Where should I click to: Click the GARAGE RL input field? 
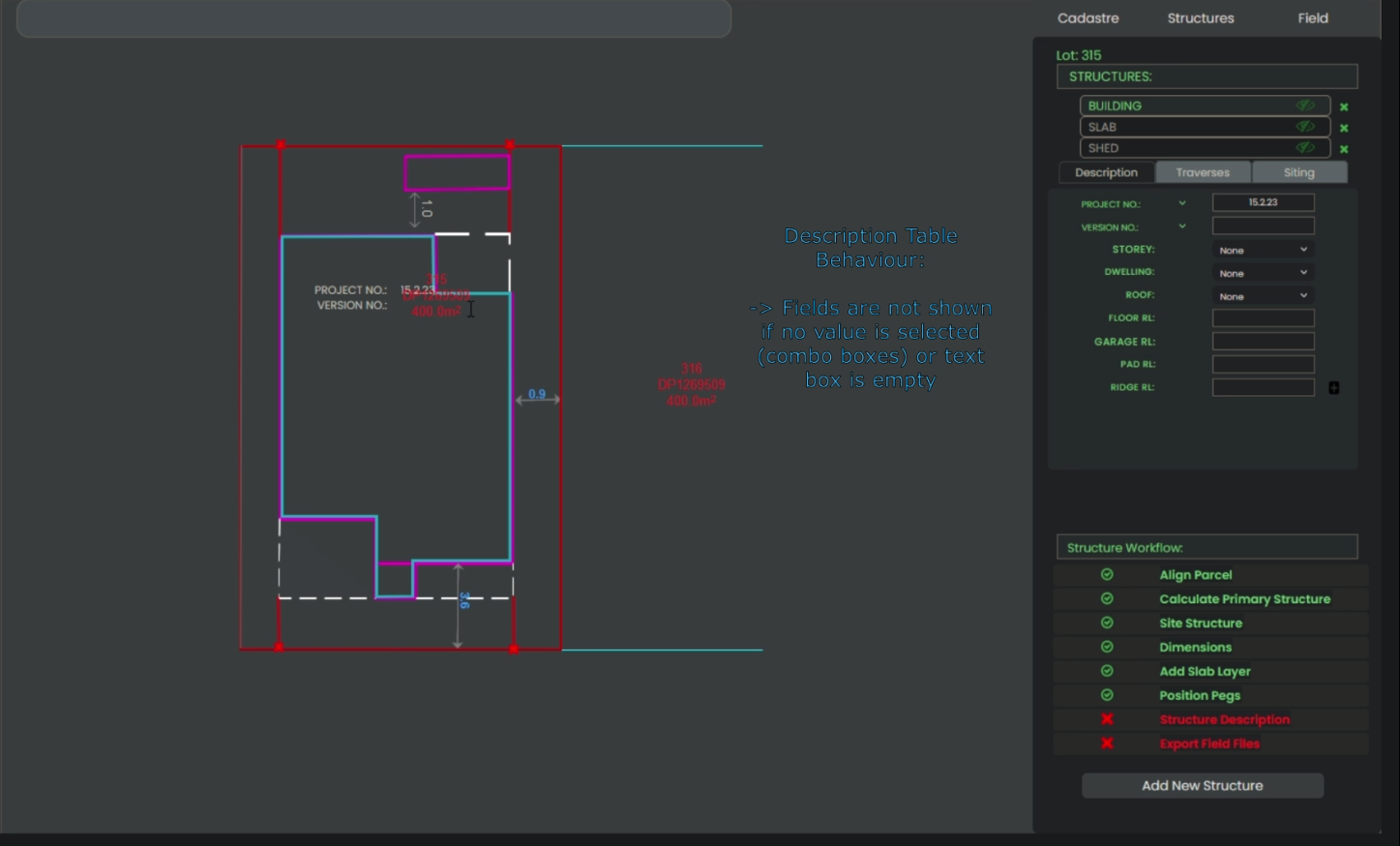pos(1264,341)
